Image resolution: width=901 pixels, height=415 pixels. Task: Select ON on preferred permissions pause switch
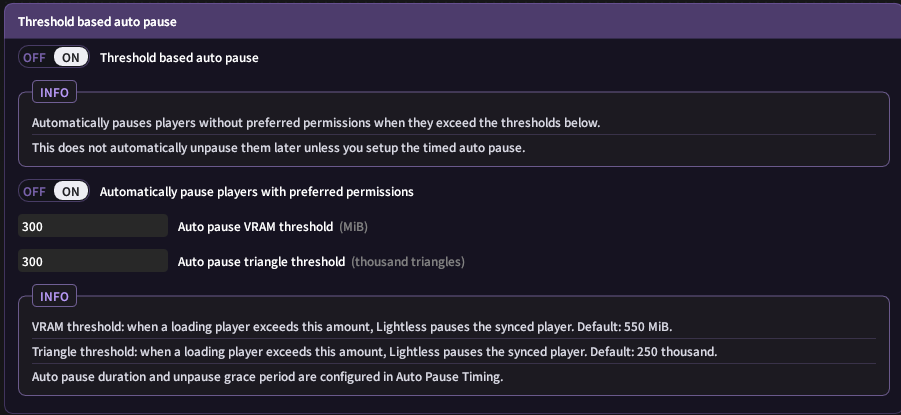coord(71,191)
